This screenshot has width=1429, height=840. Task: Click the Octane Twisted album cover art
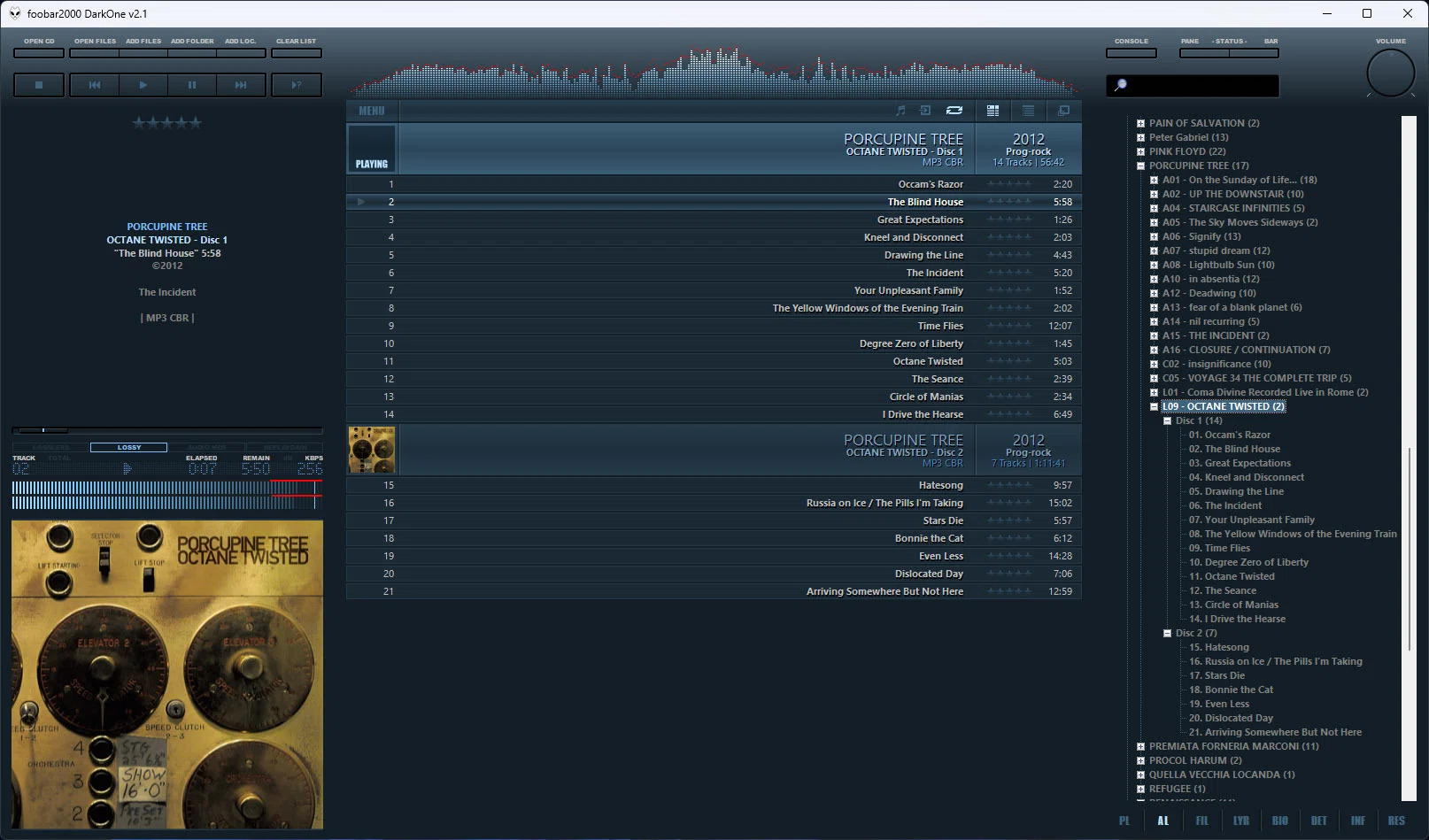click(x=167, y=674)
